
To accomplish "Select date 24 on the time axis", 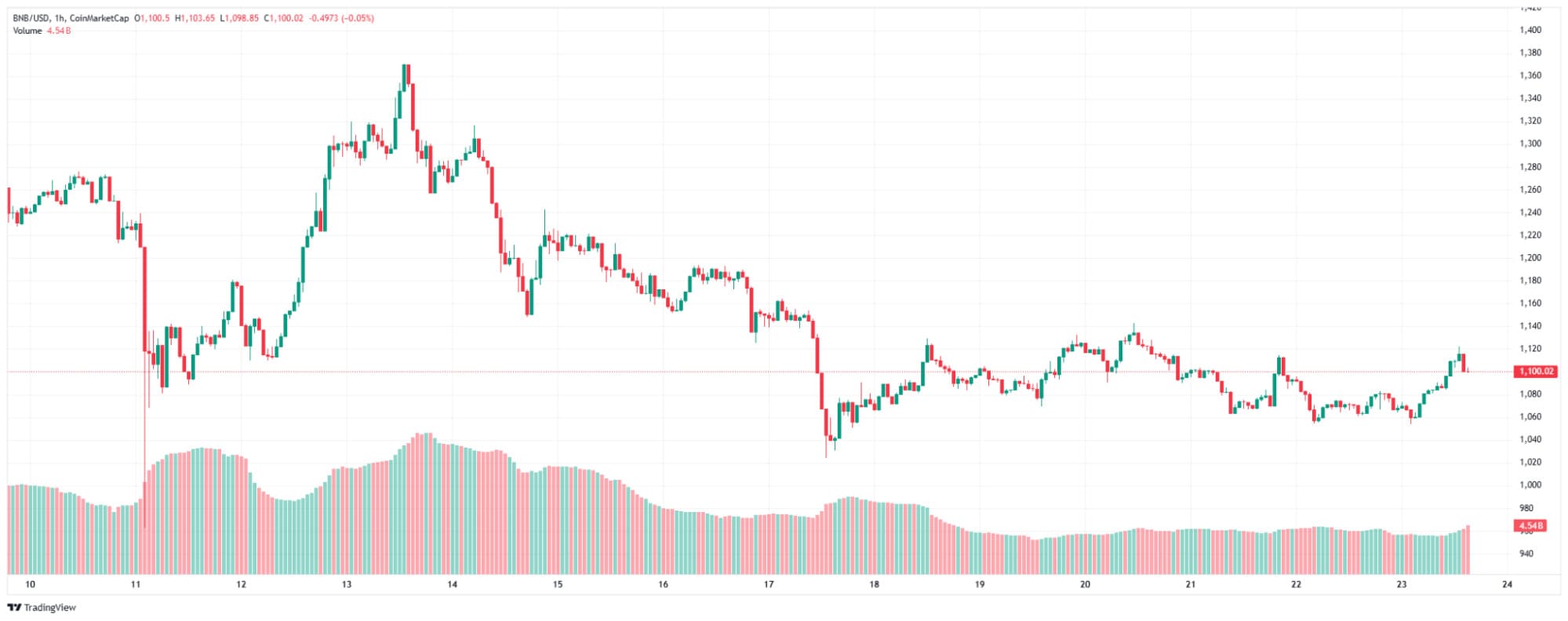I will point(1507,584).
